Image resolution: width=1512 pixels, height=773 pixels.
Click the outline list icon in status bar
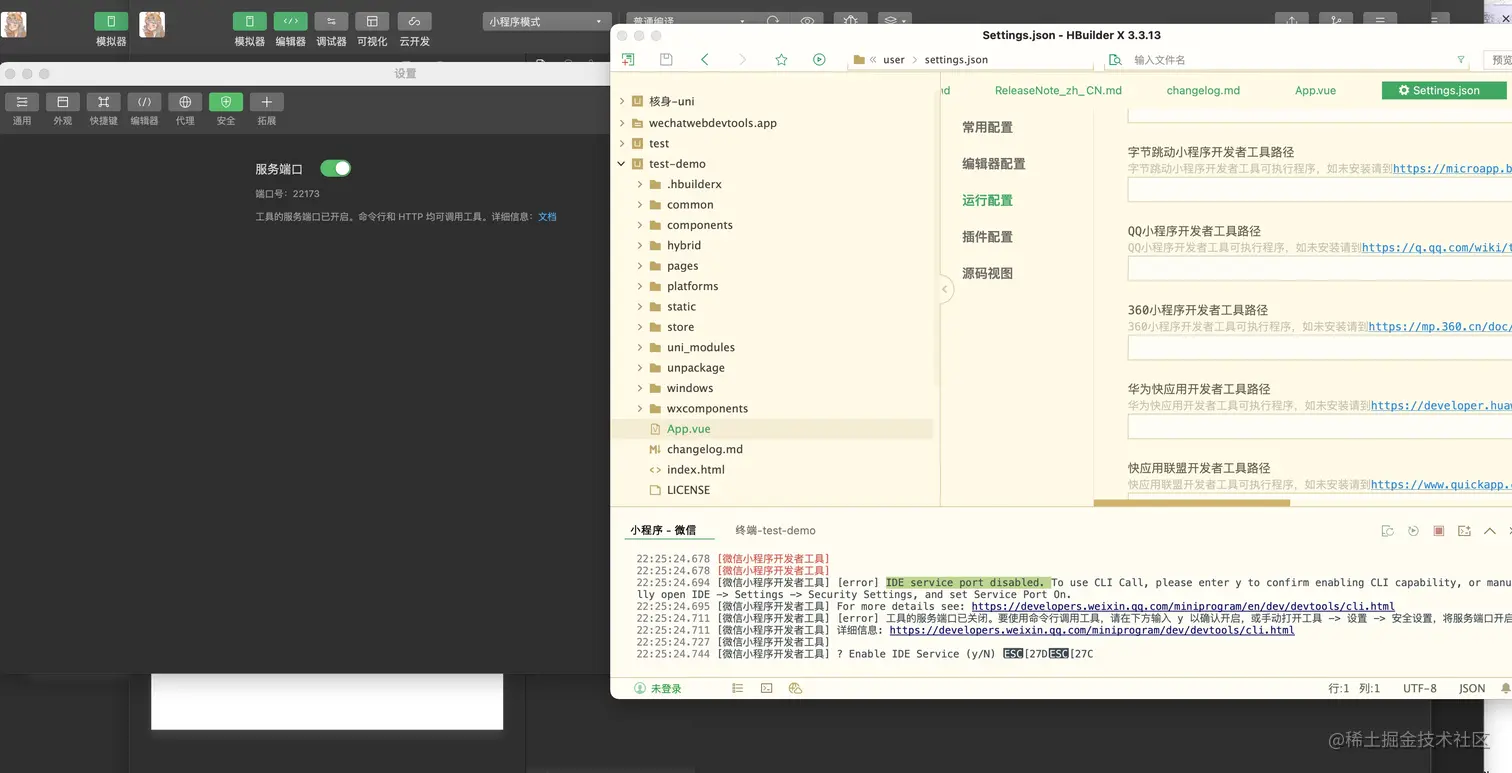(x=737, y=688)
